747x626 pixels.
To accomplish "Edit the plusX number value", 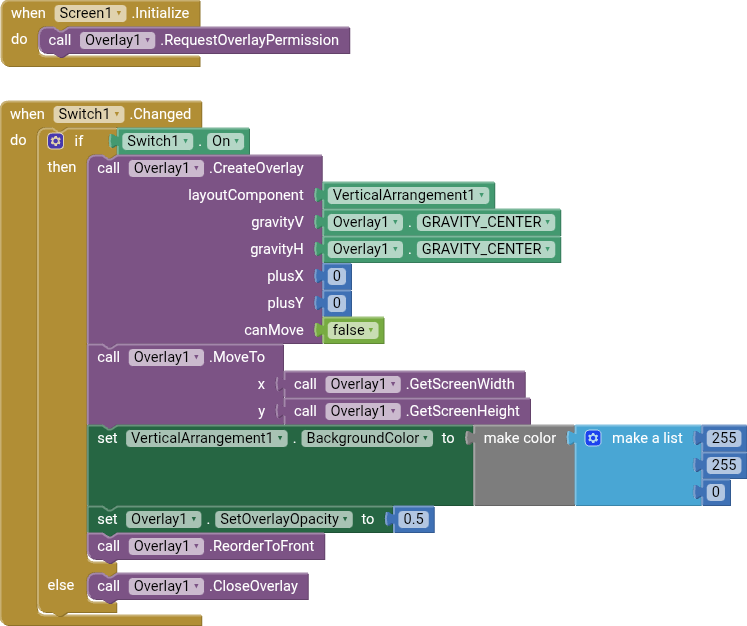I will [336, 276].
